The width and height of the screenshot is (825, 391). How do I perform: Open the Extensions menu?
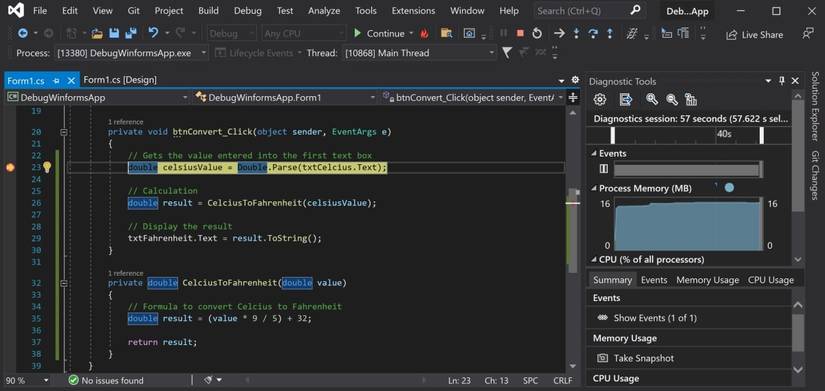coord(413,11)
